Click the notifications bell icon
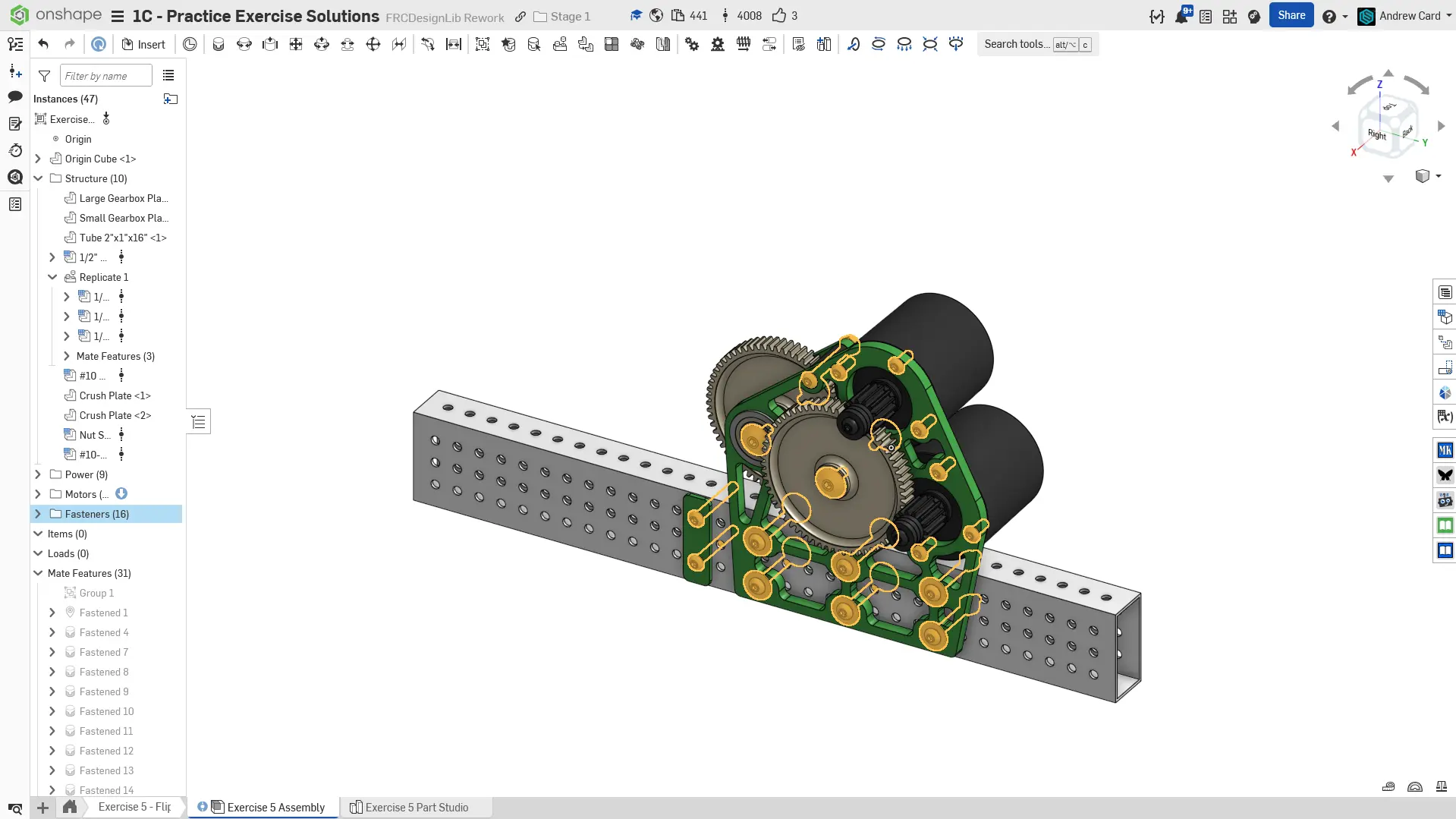This screenshot has height=819, width=1456. [1181, 16]
